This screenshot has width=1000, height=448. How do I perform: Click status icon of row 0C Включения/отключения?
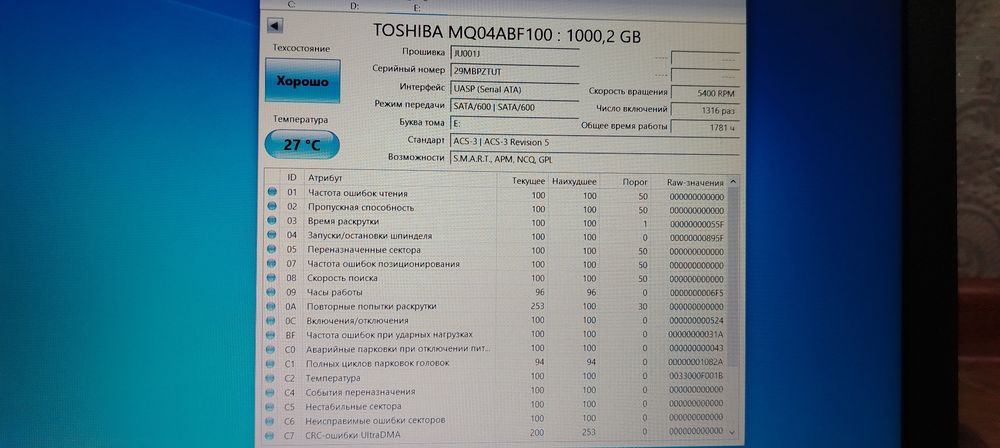pyautogui.click(x=272, y=320)
